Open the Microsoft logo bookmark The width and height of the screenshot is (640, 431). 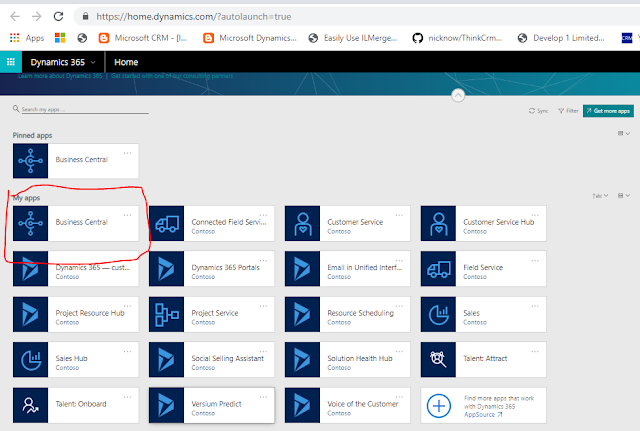(x=60, y=38)
